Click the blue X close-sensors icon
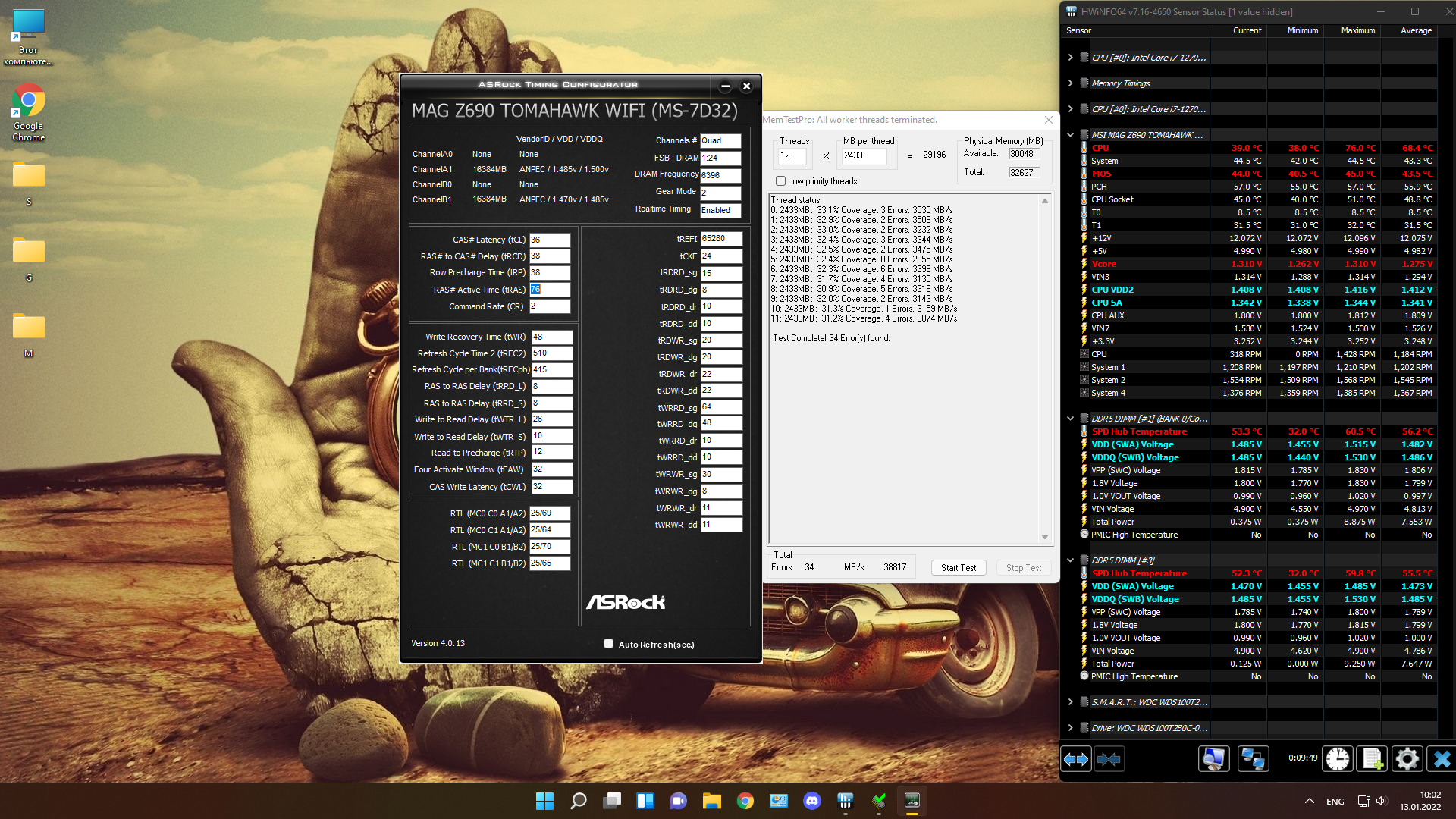Image resolution: width=1456 pixels, height=819 pixels. 1441,759
